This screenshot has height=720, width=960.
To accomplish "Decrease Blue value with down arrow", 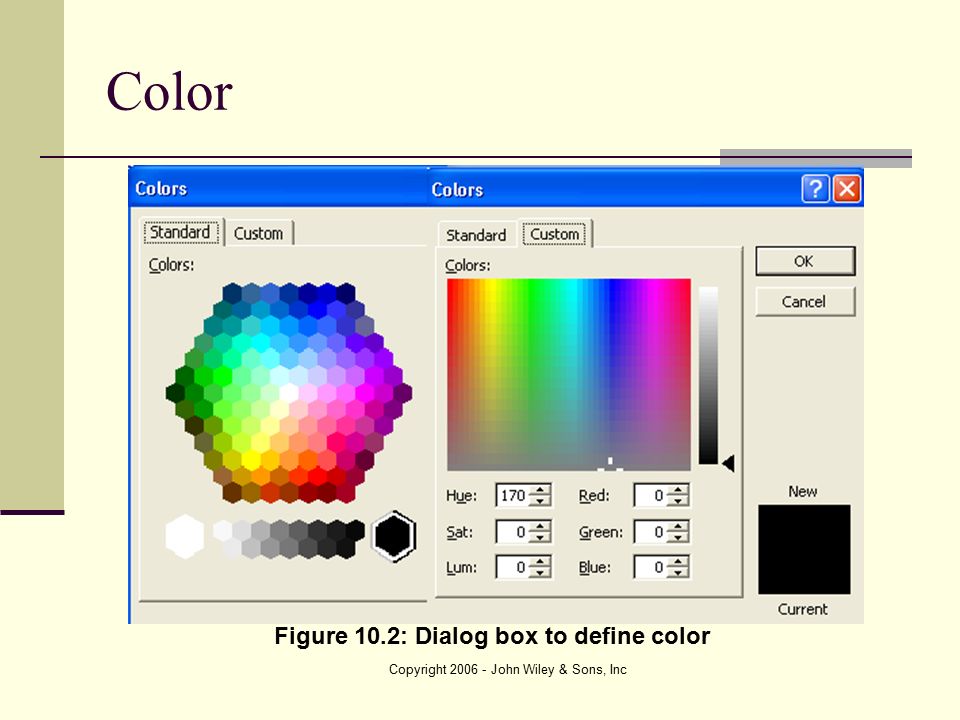I will pyautogui.click(x=678, y=572).
